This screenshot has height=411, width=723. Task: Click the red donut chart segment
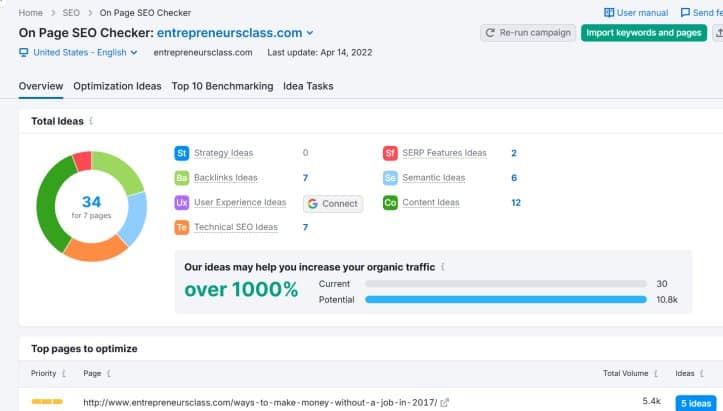[83, 161]
